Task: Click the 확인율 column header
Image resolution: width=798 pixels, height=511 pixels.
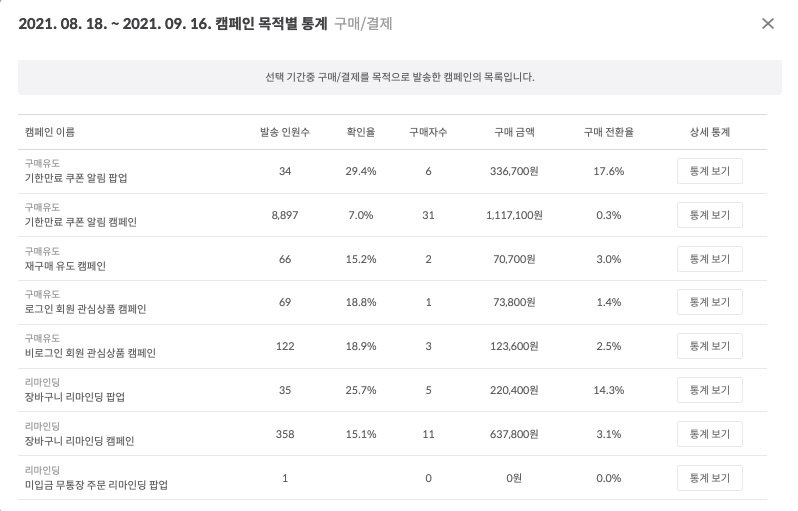Action: pyautogui.click(x=360, y=132)
